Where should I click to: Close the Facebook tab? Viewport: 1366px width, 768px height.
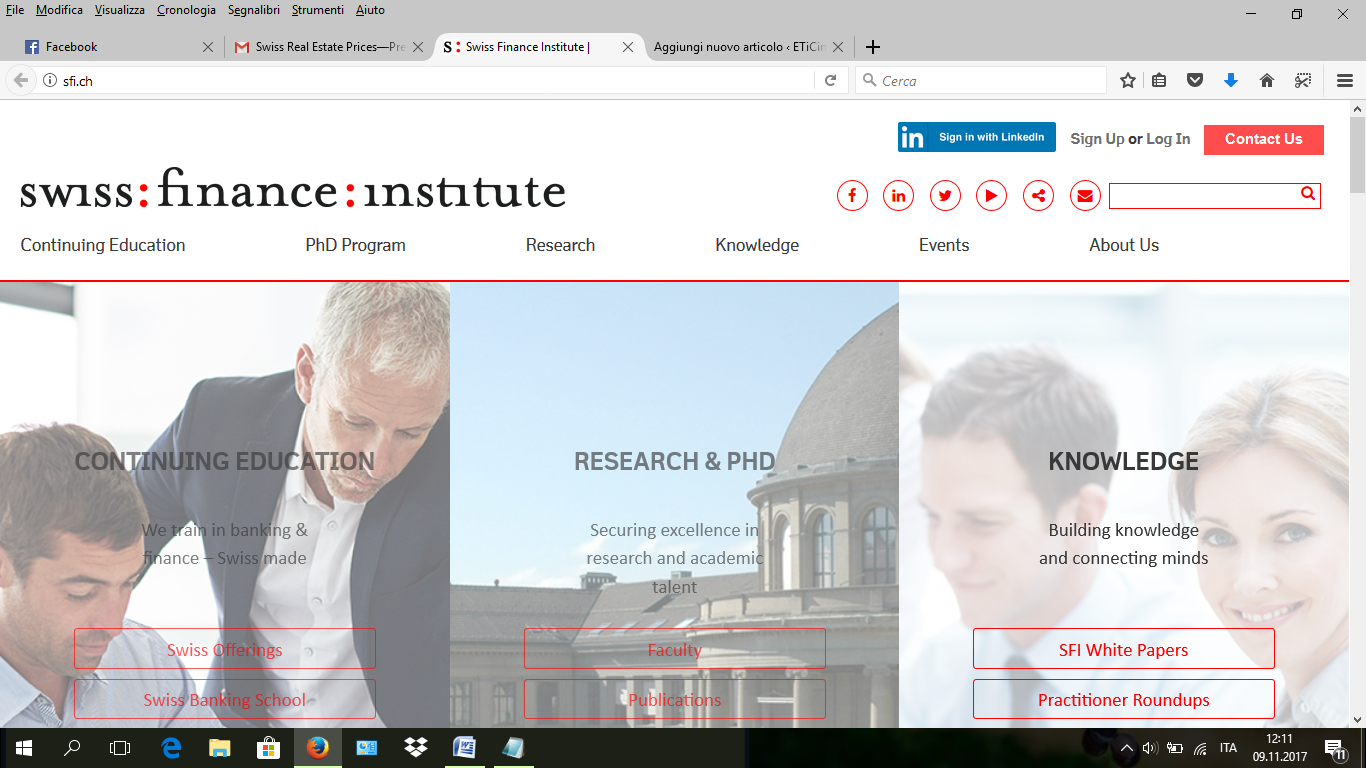click(208, 47)
